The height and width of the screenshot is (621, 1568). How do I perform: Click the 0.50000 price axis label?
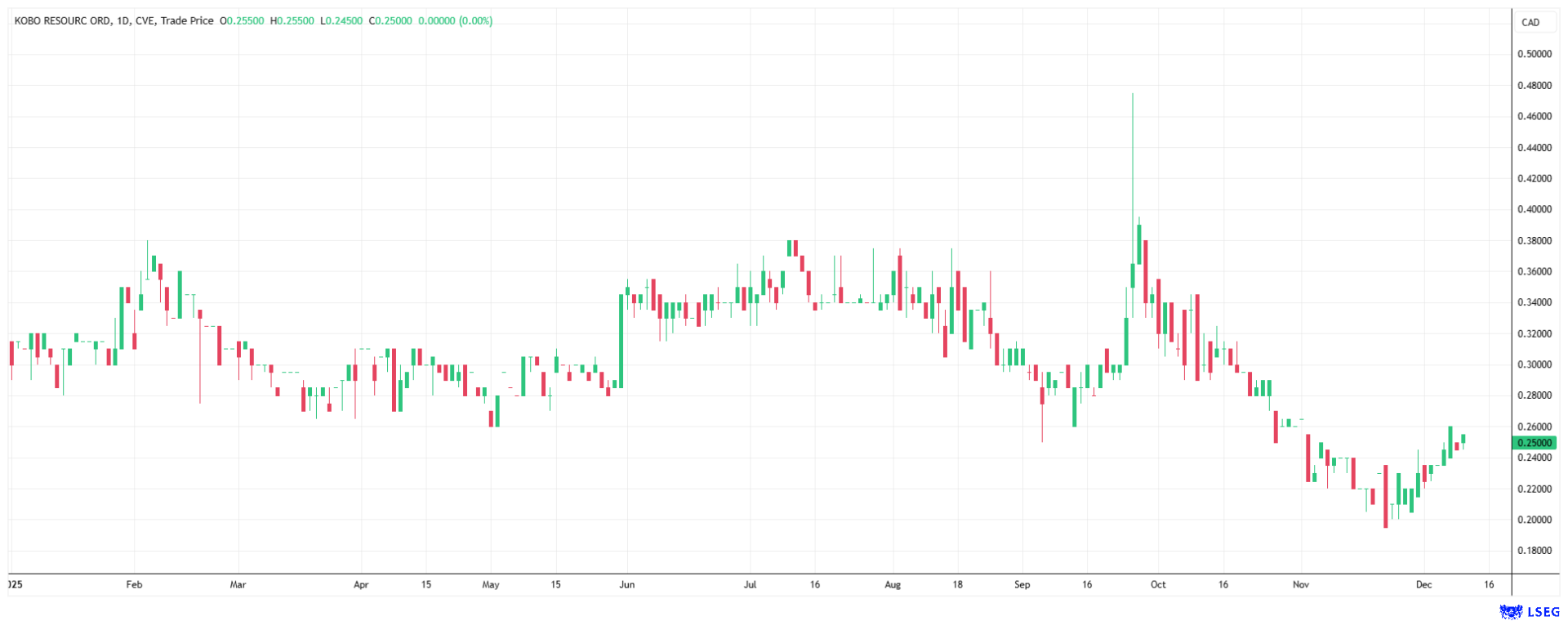1535,54
